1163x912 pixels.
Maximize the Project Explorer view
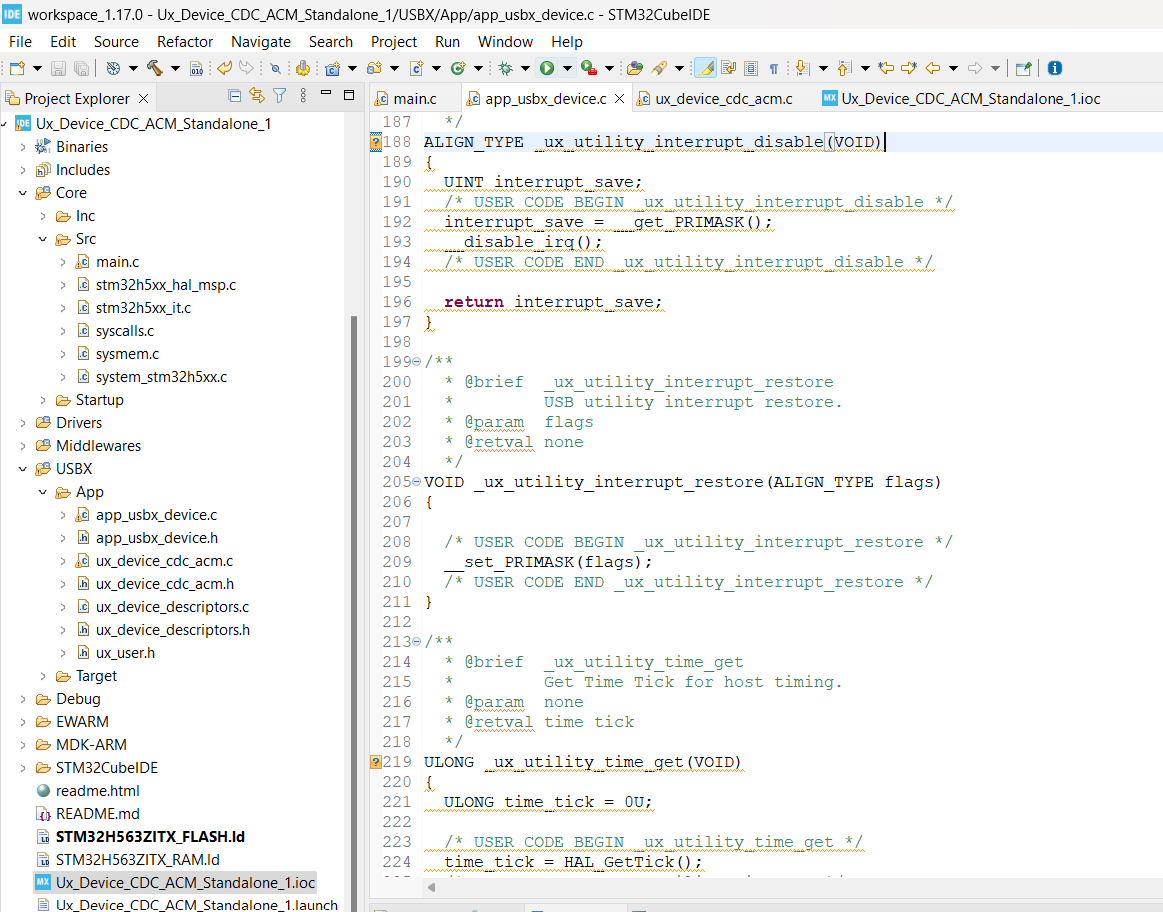tap(349, 95)
